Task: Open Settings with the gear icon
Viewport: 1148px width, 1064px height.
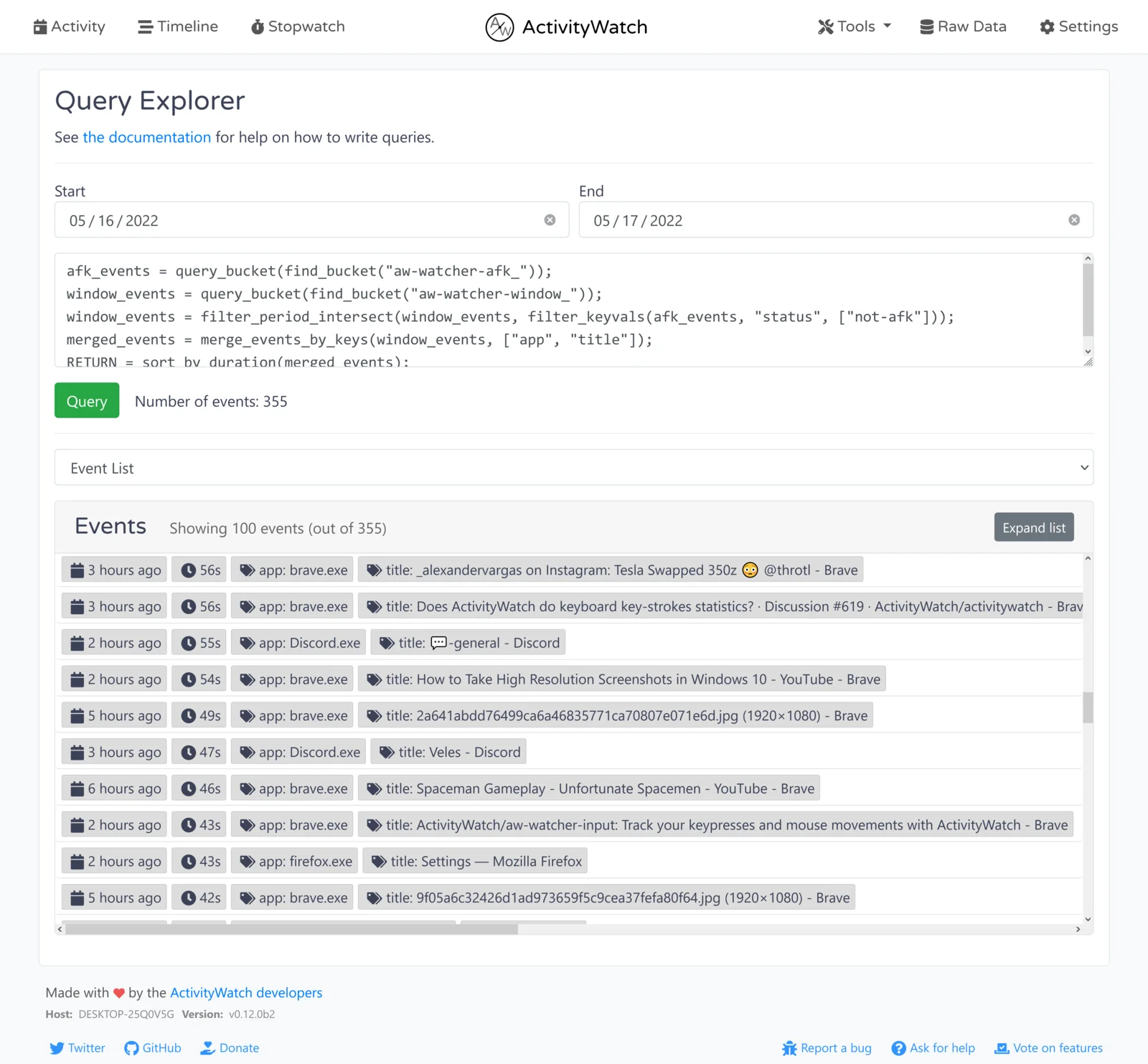Action: (1078, 27)
